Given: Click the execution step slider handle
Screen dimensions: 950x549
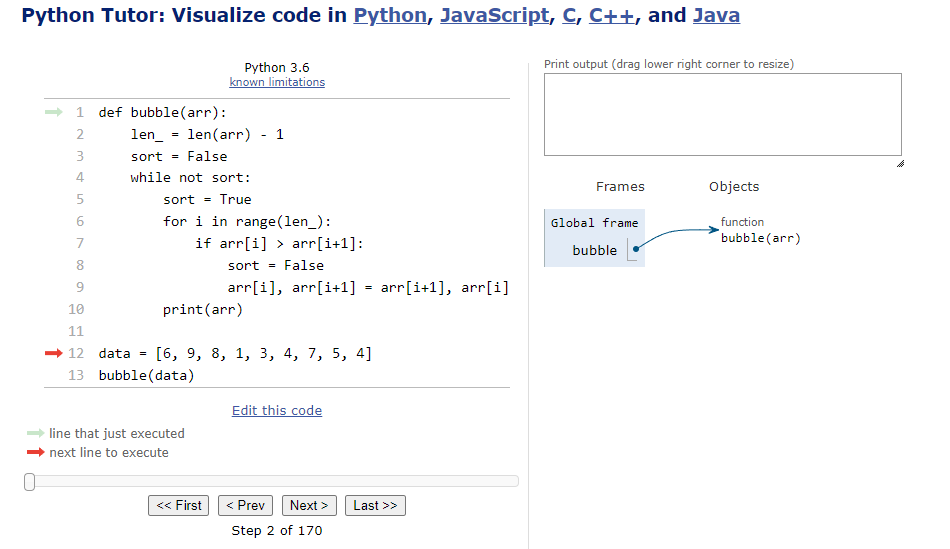Looking at the screenshot, I should coord(30,482).
